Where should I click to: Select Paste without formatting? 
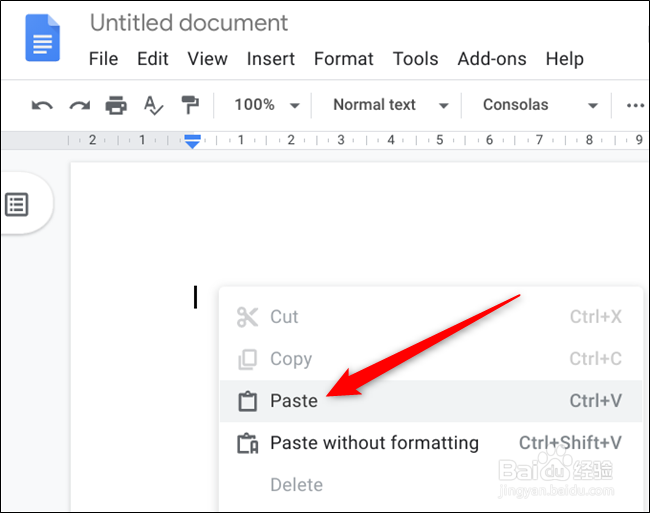tap(374, 443)
